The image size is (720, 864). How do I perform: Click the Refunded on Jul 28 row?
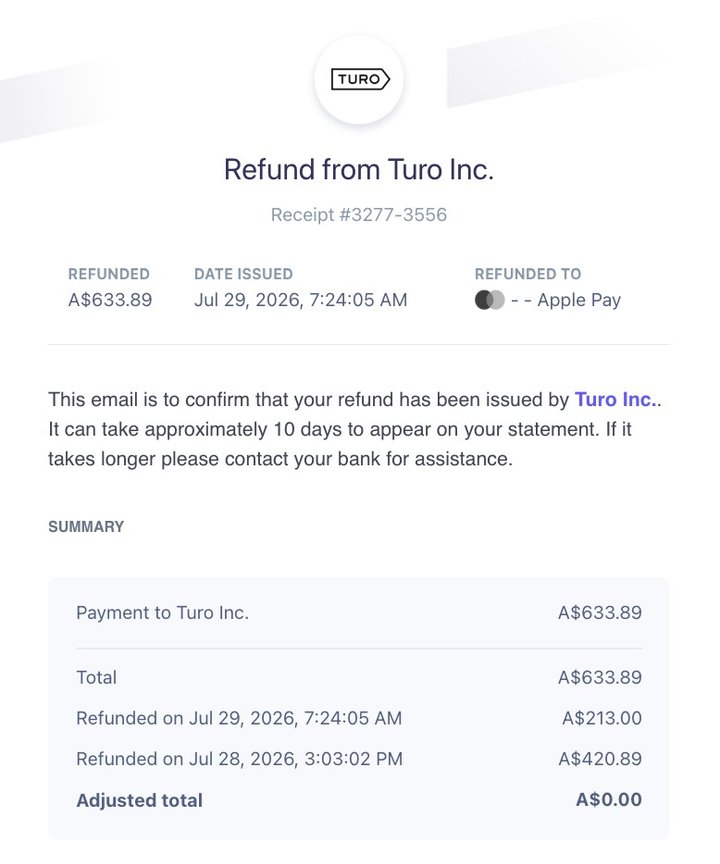tap(359, 759)
